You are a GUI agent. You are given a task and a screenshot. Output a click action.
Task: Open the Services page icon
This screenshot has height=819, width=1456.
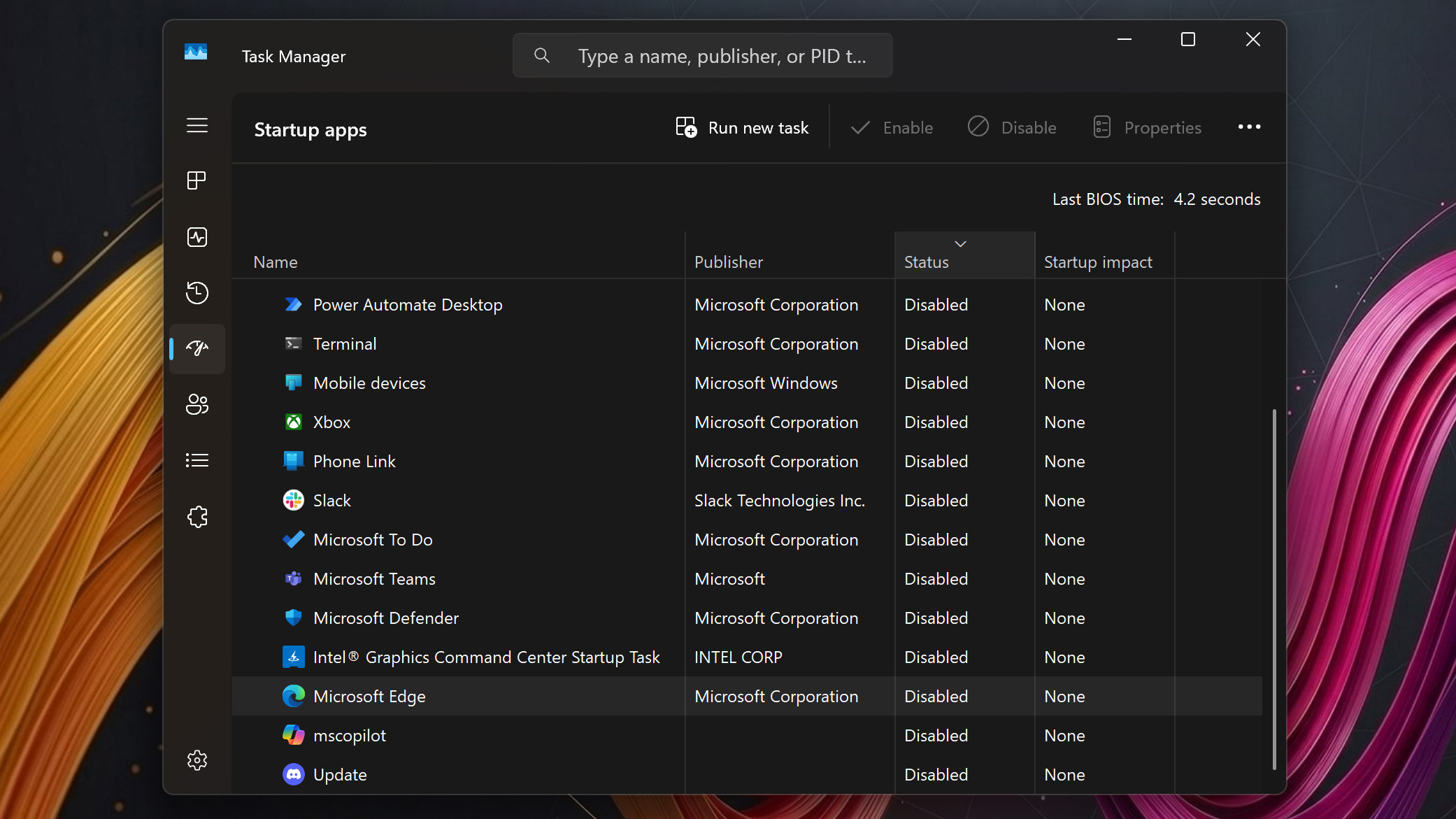(x=197, y=517)
